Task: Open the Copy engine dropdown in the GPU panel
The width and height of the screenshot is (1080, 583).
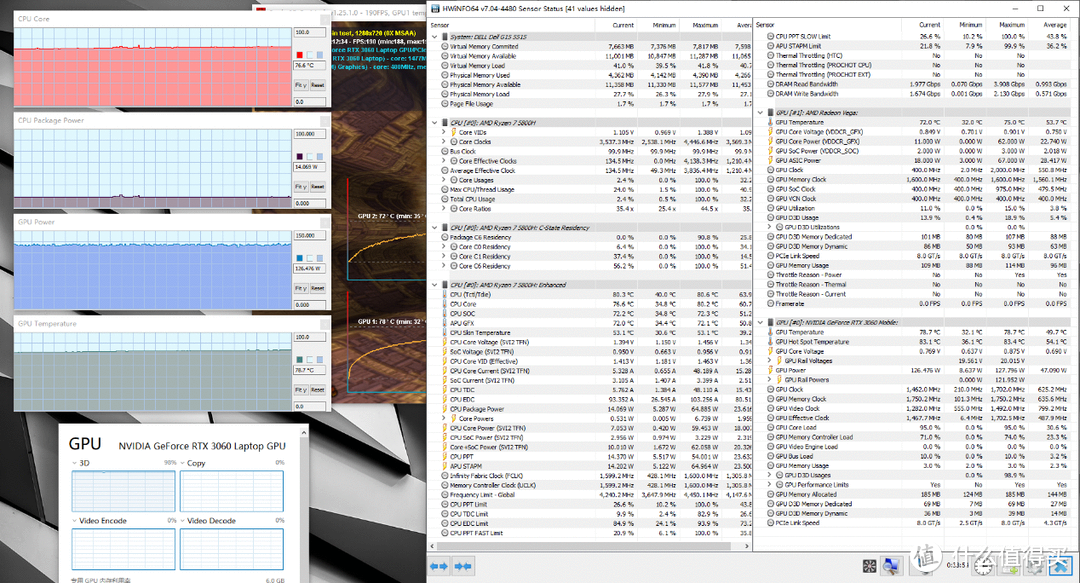Action: pos(183,463)
